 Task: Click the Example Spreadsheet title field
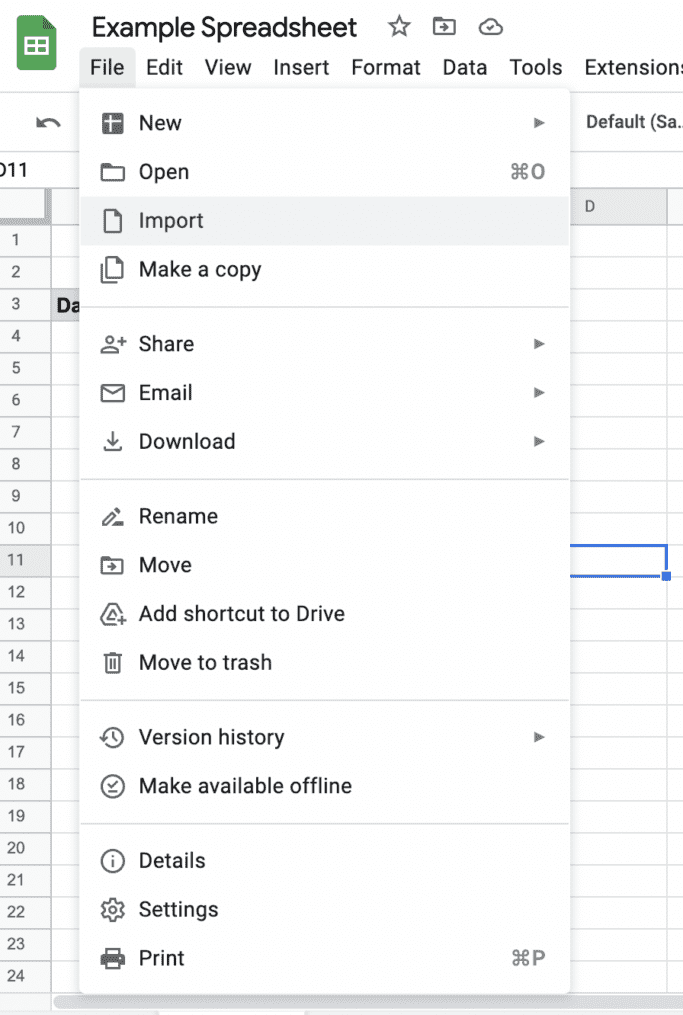pos(222,27)
